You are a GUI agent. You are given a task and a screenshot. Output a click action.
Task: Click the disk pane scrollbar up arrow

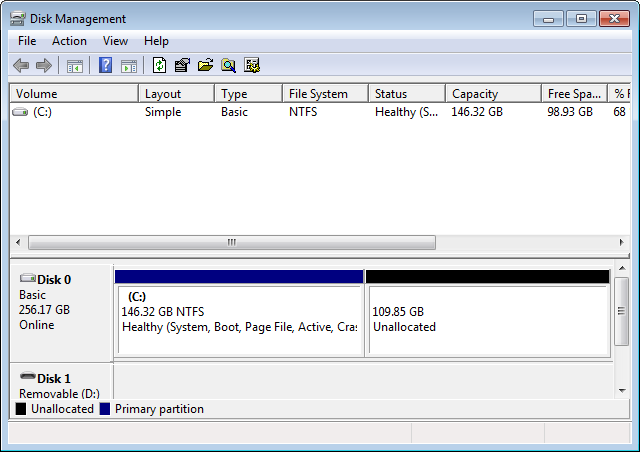coord(622,268)
